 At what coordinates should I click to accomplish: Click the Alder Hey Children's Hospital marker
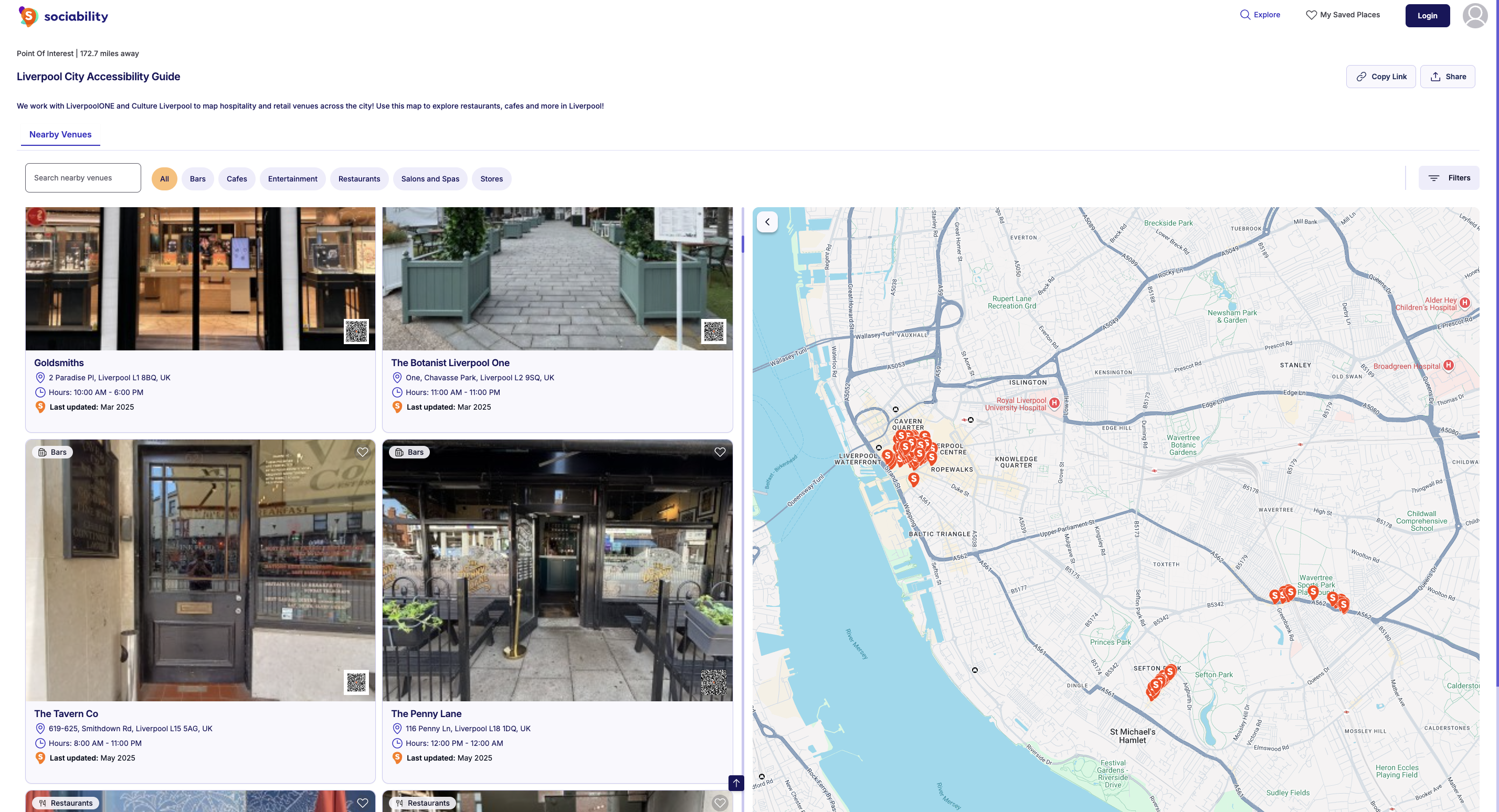[1465, 303]
